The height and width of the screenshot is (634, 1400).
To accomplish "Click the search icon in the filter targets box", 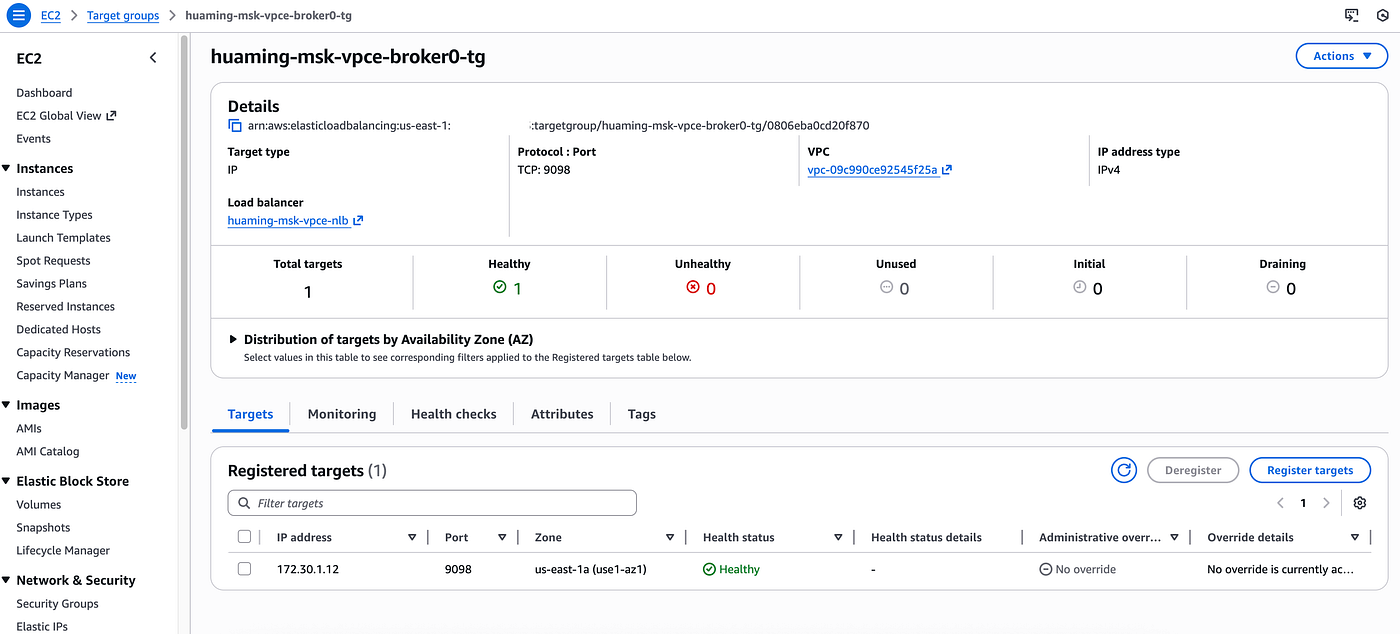I will [245, 503].
